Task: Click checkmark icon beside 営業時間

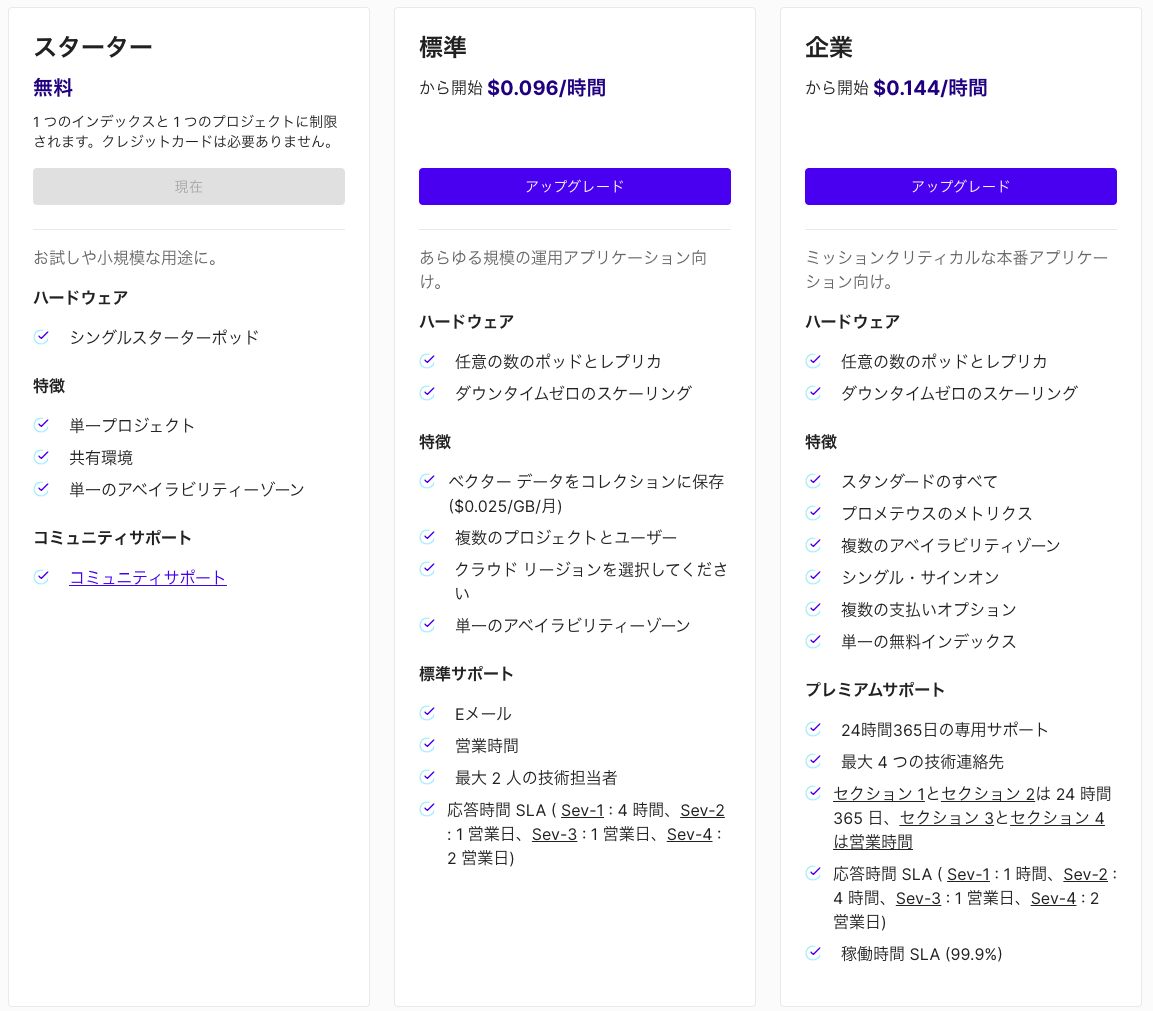Action: [428, 745]
